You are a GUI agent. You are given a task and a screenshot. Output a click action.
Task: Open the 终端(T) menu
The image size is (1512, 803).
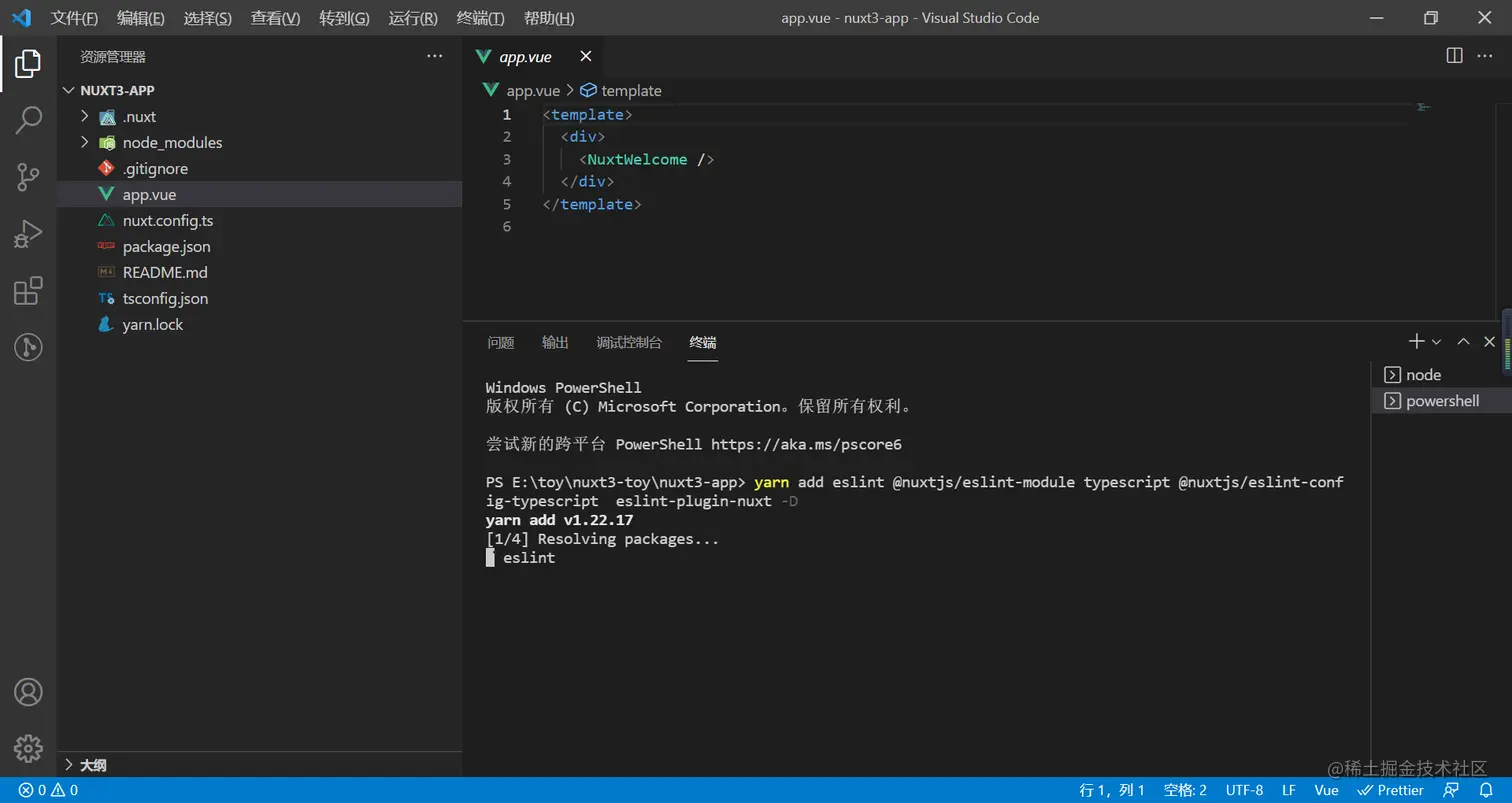pos(480,18)
